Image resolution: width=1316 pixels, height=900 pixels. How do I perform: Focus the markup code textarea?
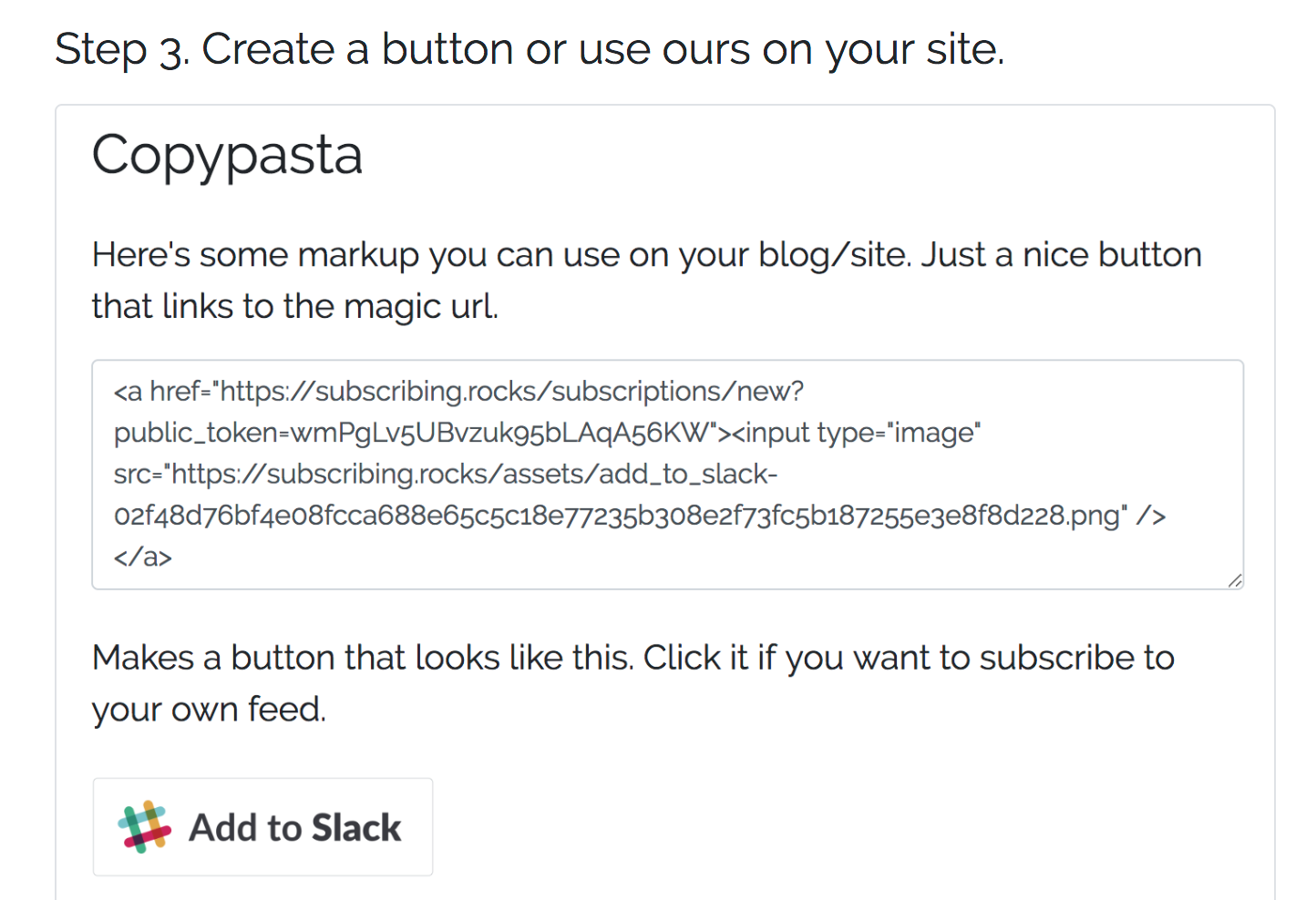[667, 475]
